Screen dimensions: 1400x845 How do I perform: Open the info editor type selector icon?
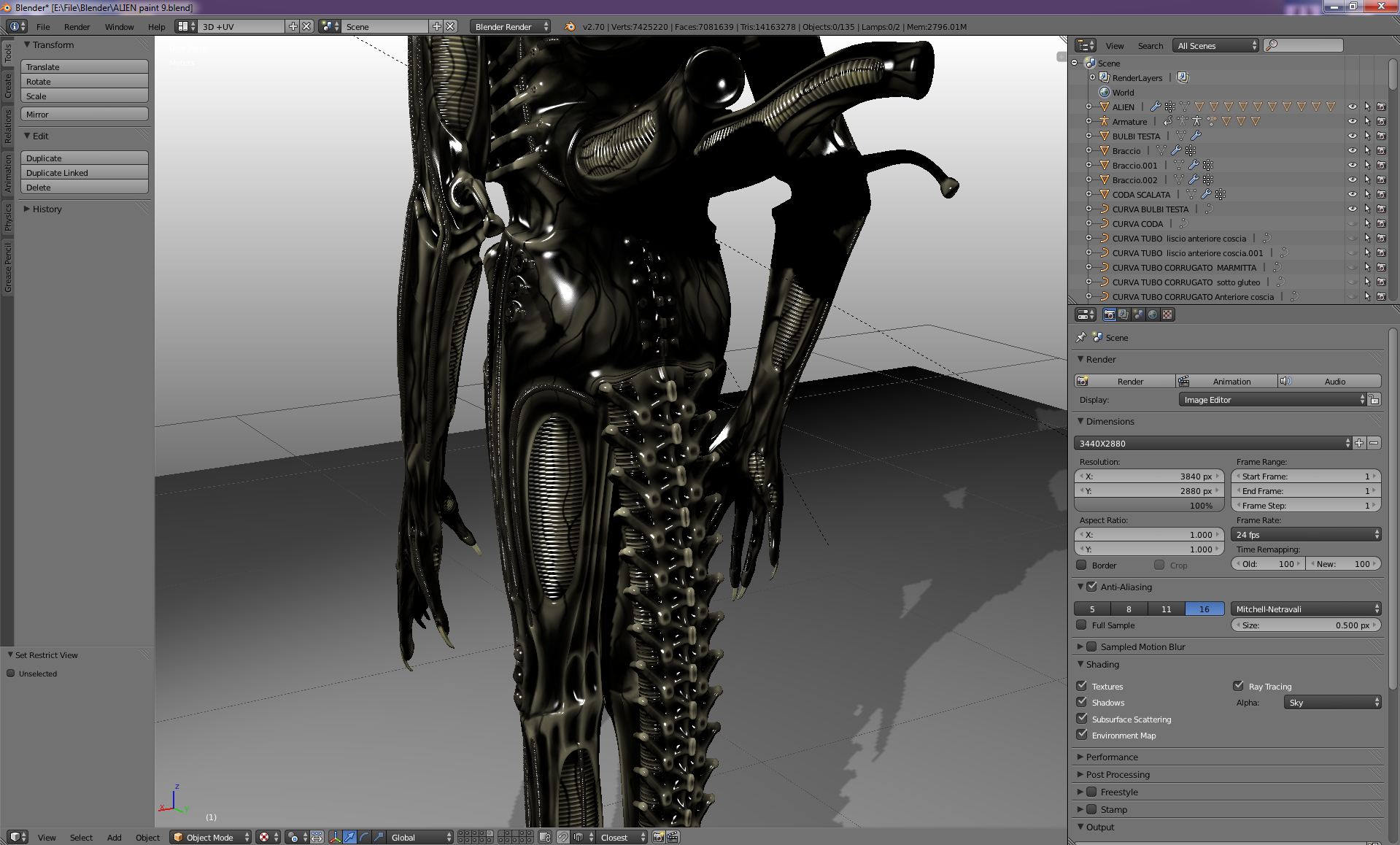(18, 26)
